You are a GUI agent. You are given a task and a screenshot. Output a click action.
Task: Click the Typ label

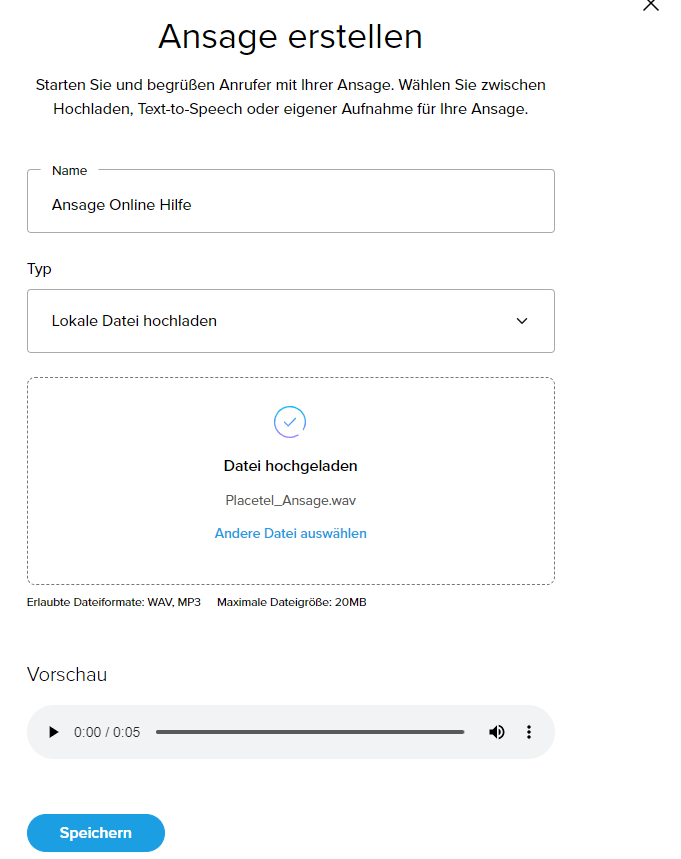[39, 269]
